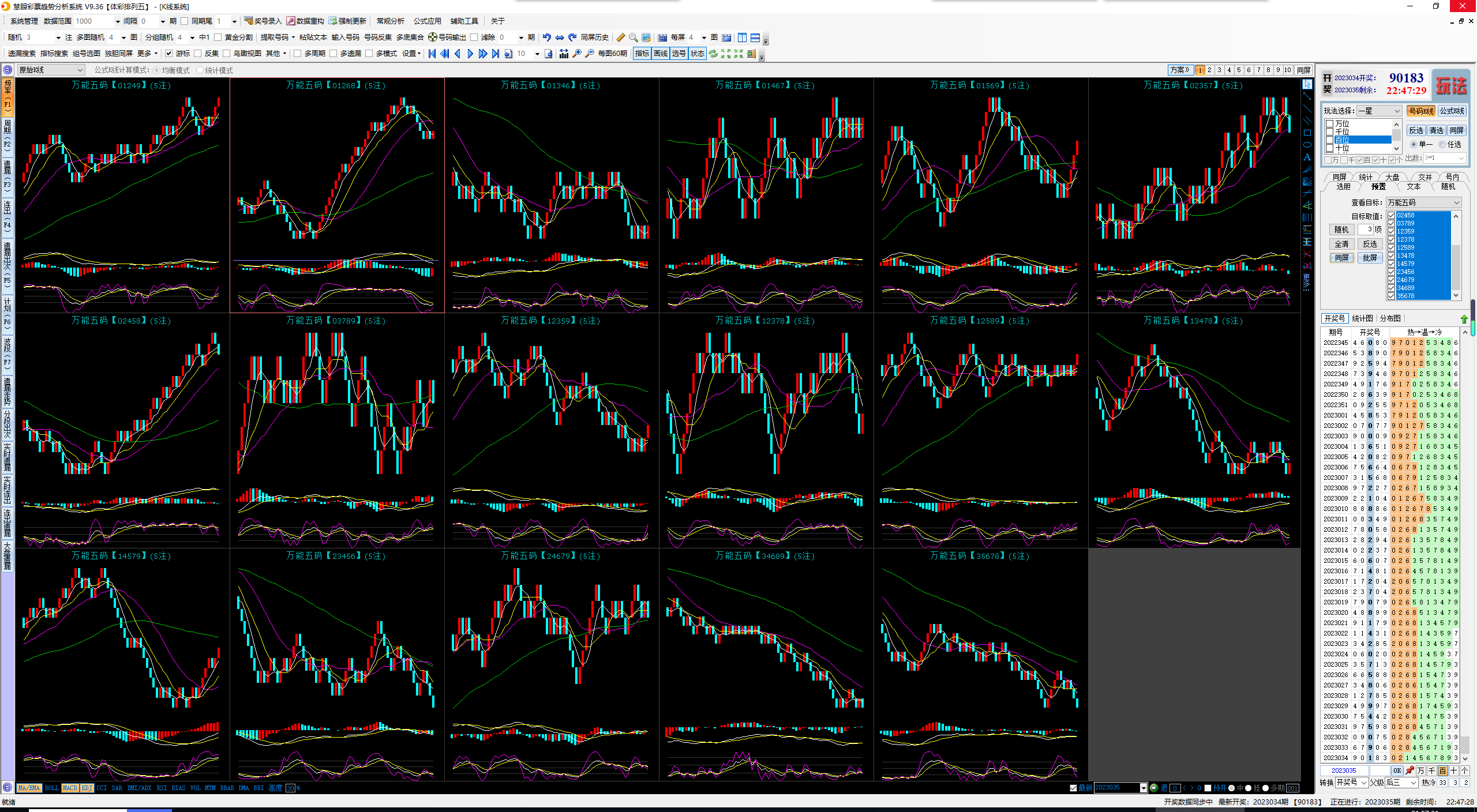Jump to first period navigation icon
This screenshot has height=812, width=1477.
tap(432, 53)
